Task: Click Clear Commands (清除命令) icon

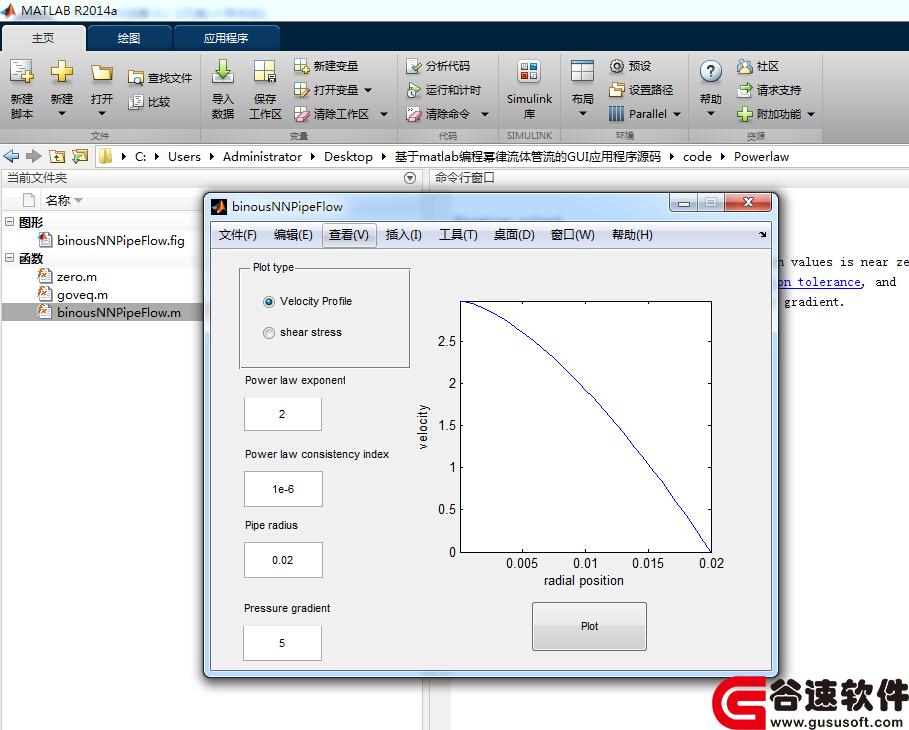Action: click(413, 114)
